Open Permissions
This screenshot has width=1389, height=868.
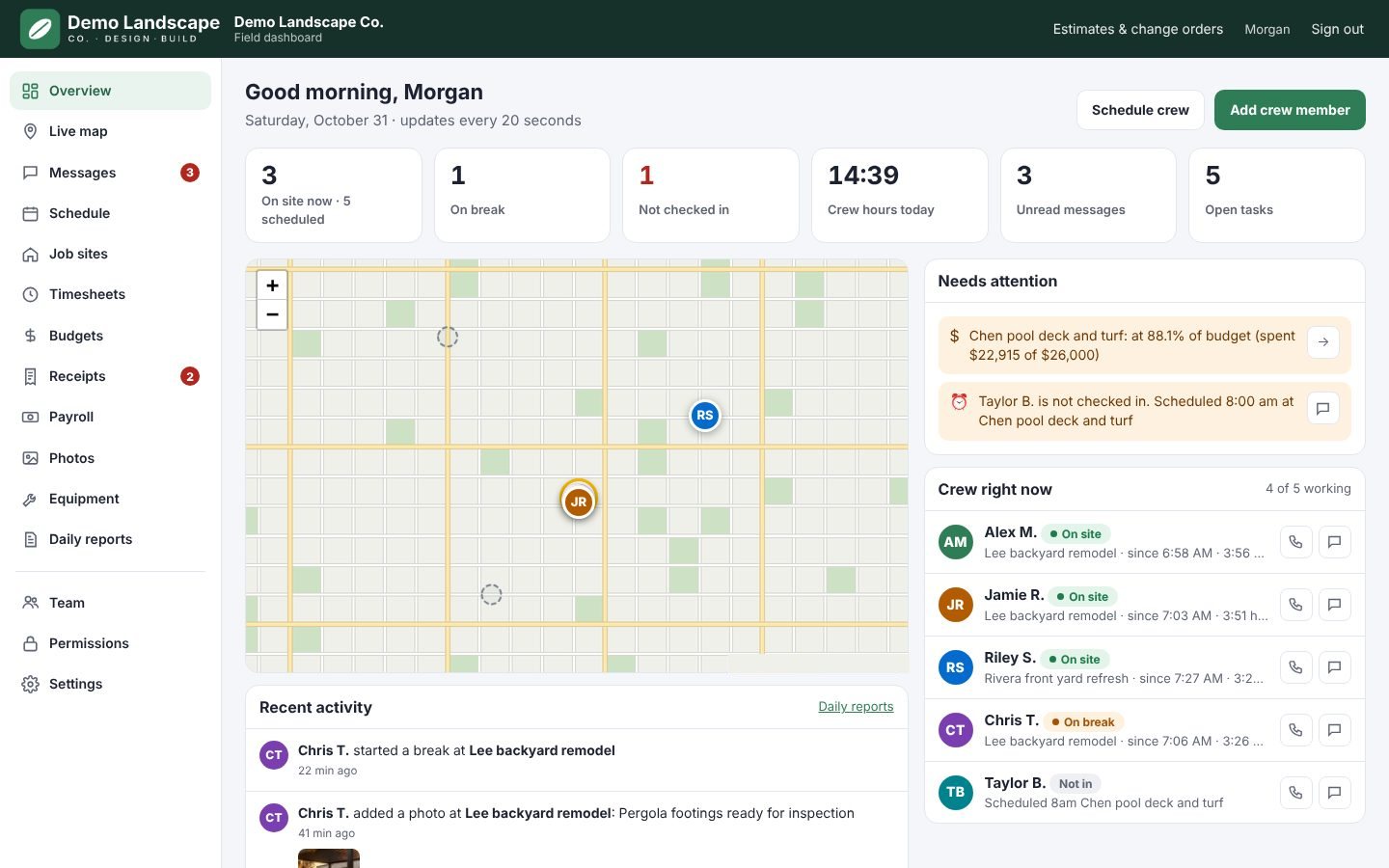coord(110,643)
